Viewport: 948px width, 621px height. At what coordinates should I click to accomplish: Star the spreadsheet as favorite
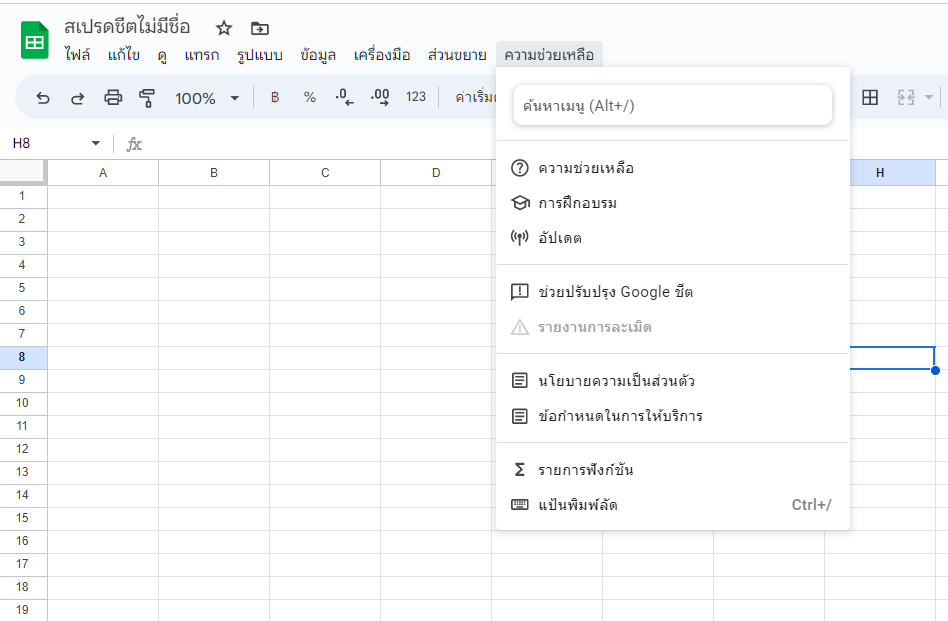click(223, 29)
